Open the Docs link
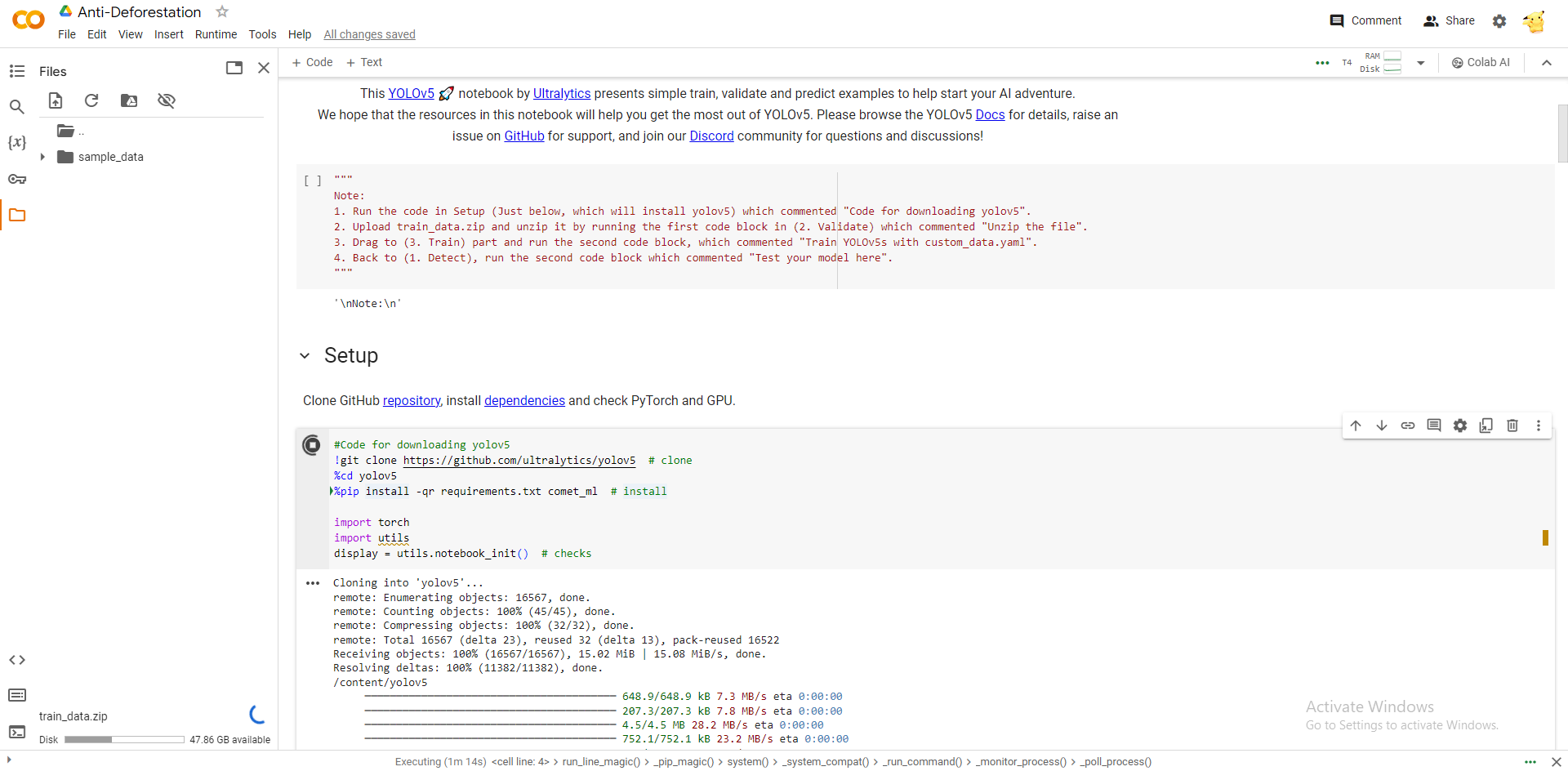Viewport: 1568px width, 771px height. (x=990, y=114)
